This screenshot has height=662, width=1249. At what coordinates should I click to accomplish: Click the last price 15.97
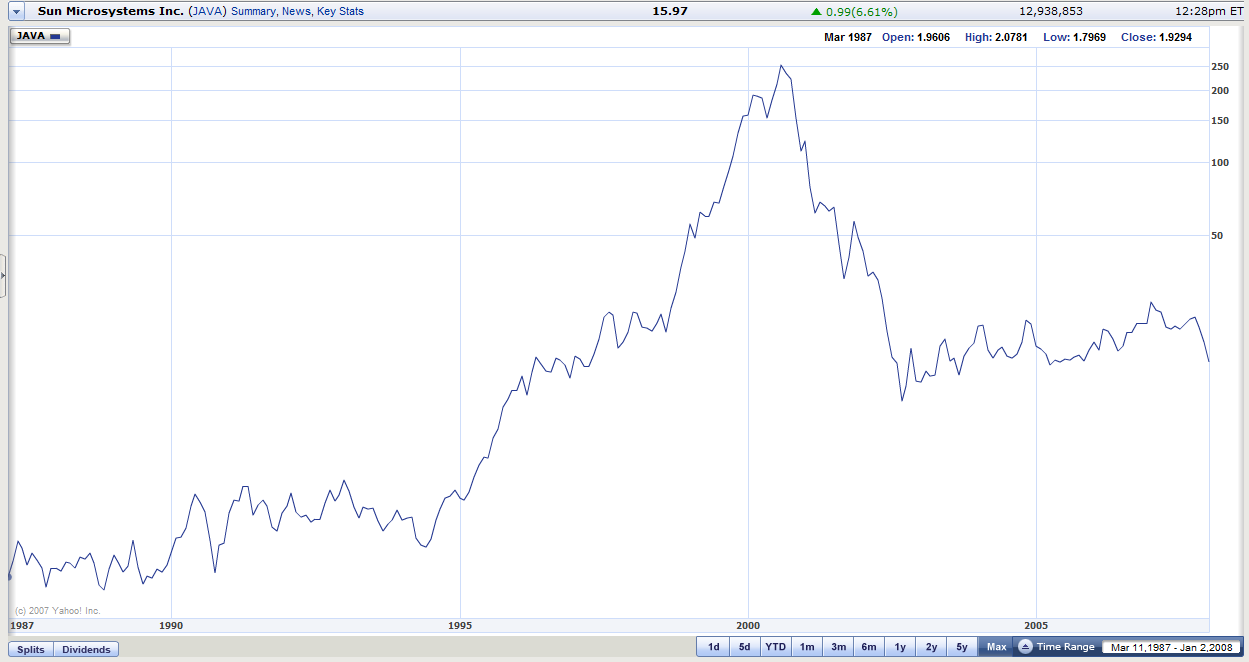[x=670, y=12]
